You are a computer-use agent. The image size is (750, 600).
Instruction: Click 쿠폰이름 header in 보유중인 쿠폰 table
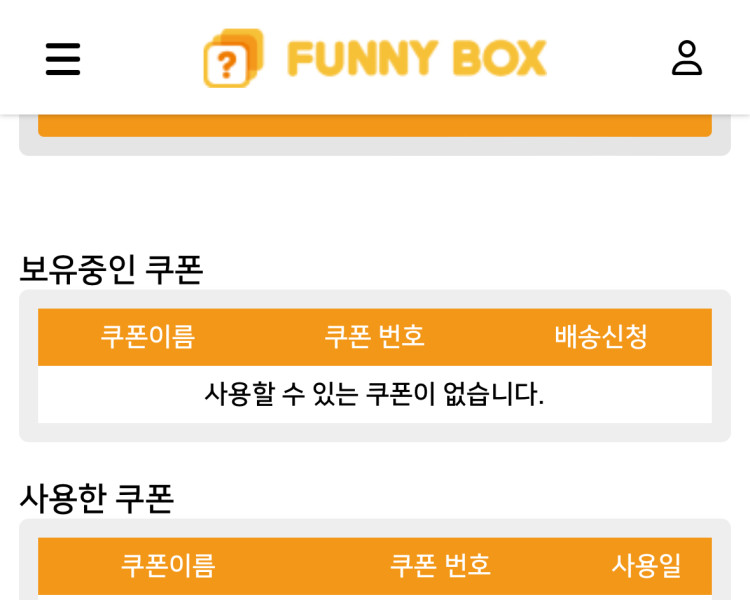pos(148,337)
